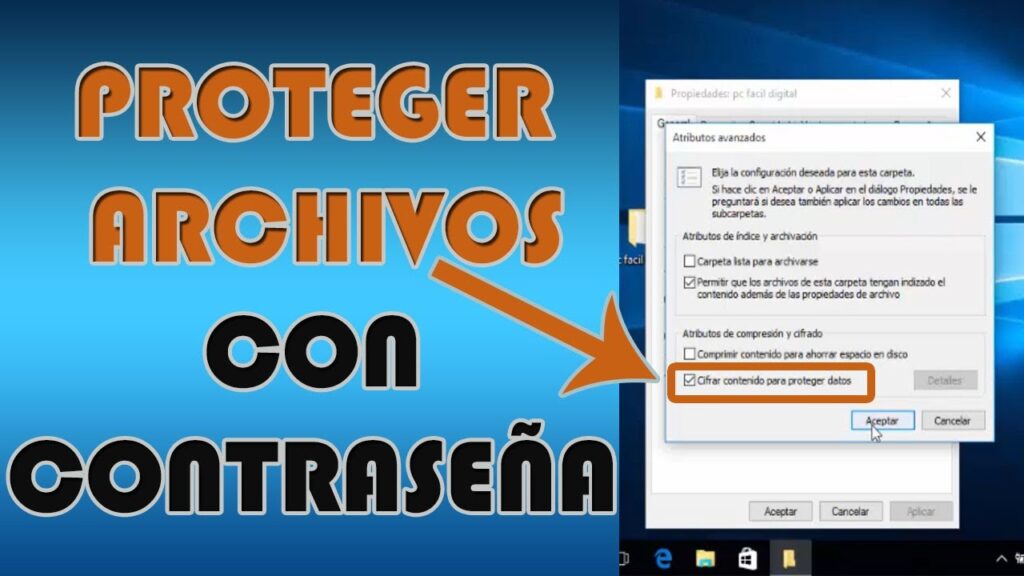Select the 'pc facil' desktop folder icon

pyautogui.click(x=635, y=230)
